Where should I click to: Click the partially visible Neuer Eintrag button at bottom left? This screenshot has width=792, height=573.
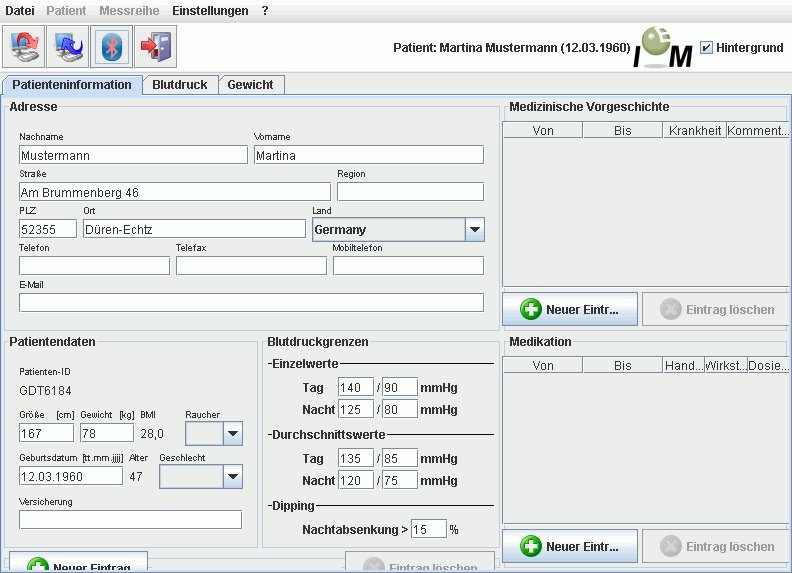pos(78,562)
